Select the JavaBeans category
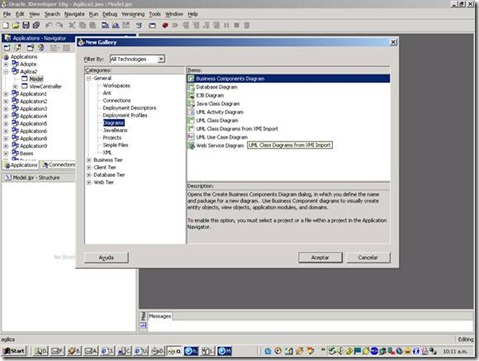The image size is (479, 361). [115, 130]
